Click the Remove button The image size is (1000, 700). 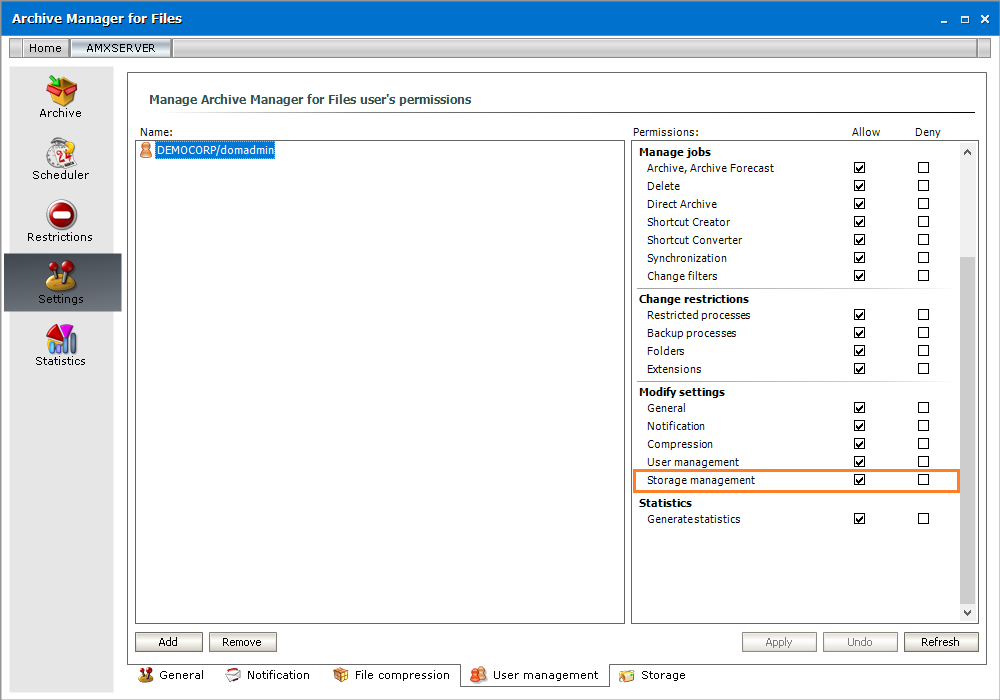tap(242, 642)
